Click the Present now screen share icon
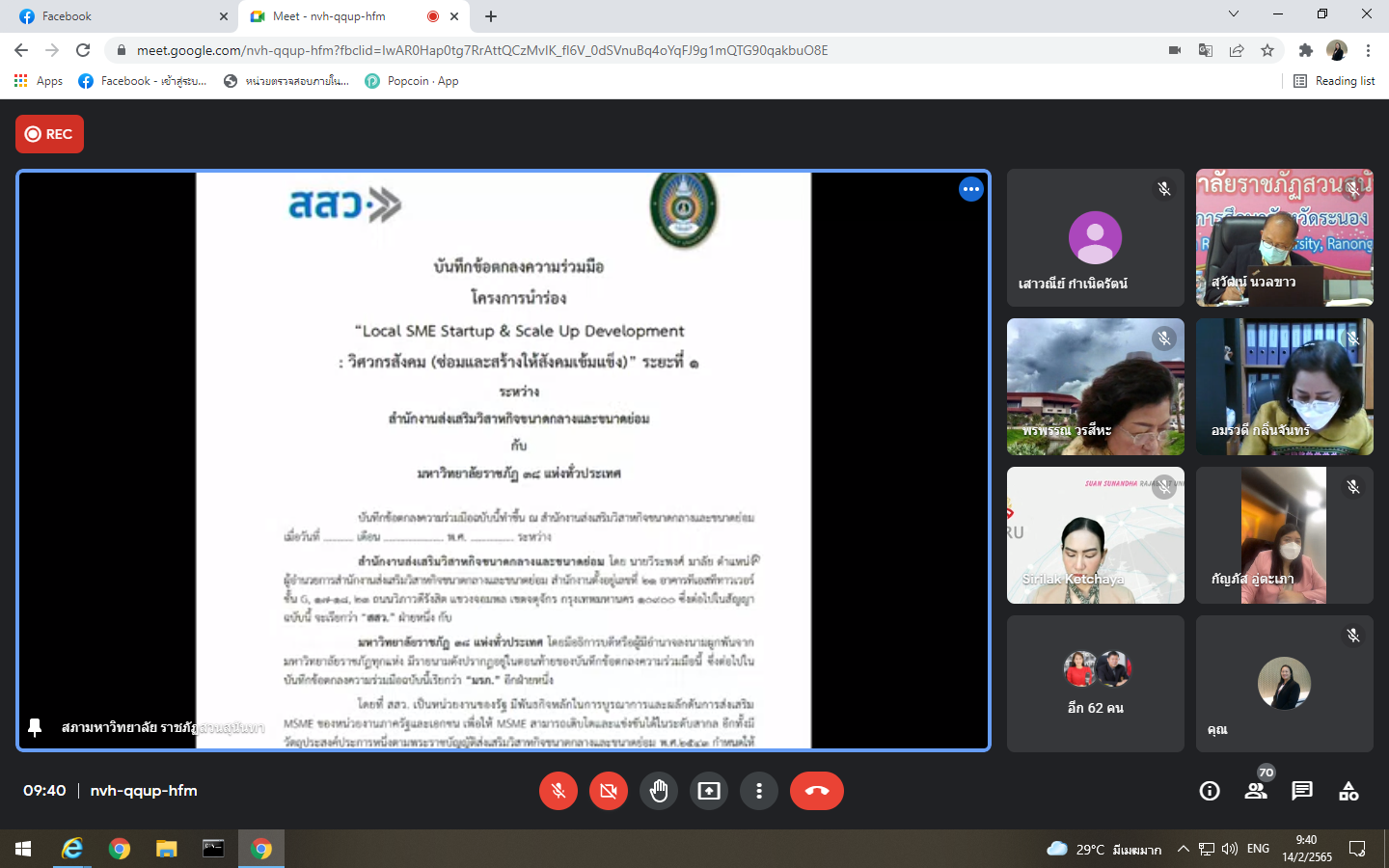Image resolution: width=1389 pixels, height=868 pixels. click(x=709, y=791)
